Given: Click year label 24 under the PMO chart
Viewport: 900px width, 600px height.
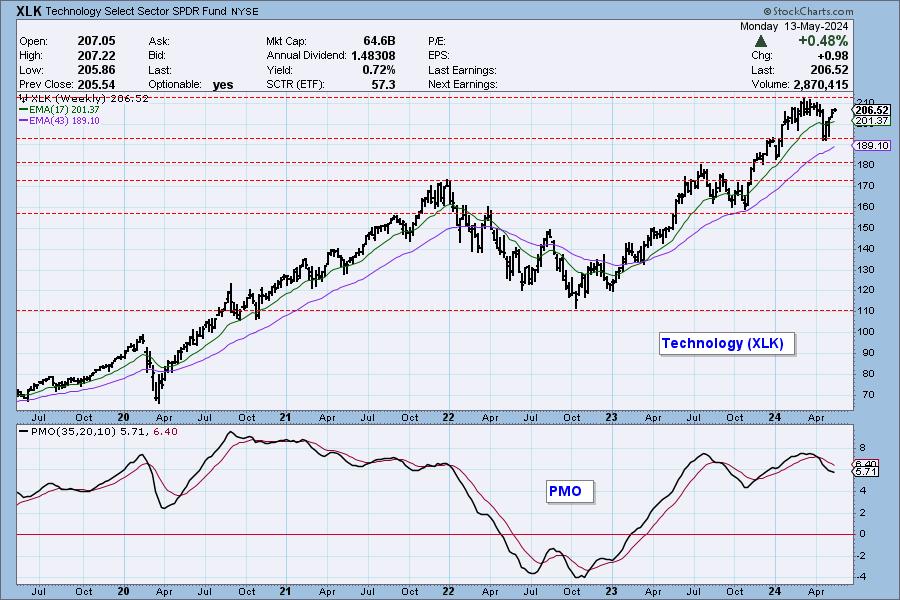Looking at the screenshot, I should [x=774, y=591].
